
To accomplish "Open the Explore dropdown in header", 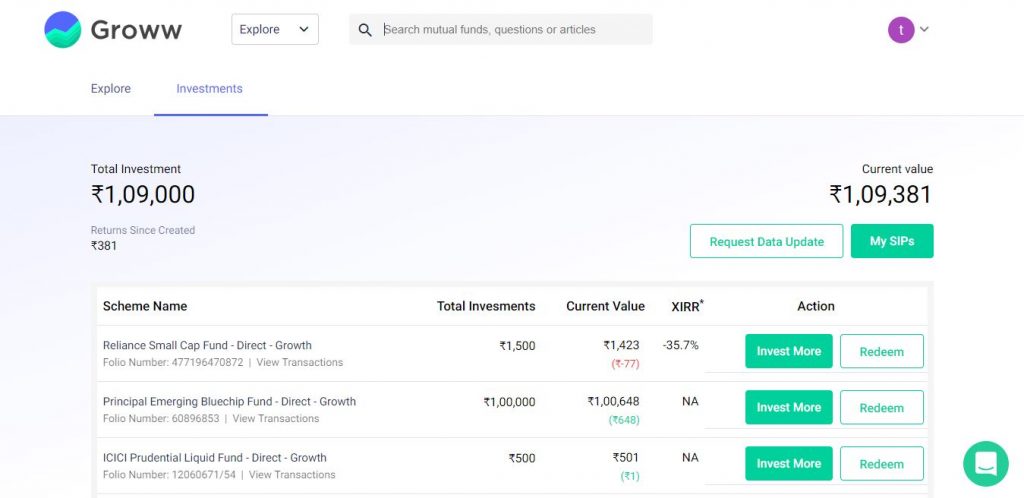I will pyautogui.click(x=275, y=29).
